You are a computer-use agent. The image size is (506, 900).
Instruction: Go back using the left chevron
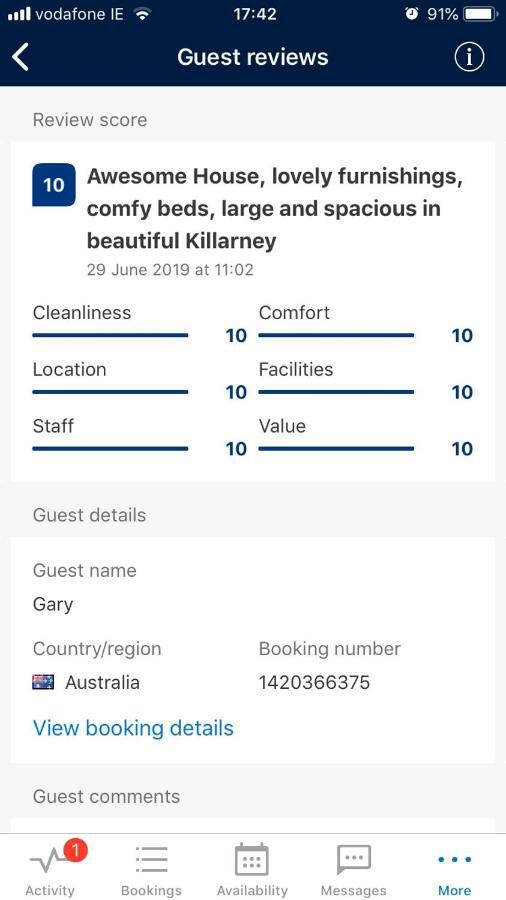coord(21,57)
